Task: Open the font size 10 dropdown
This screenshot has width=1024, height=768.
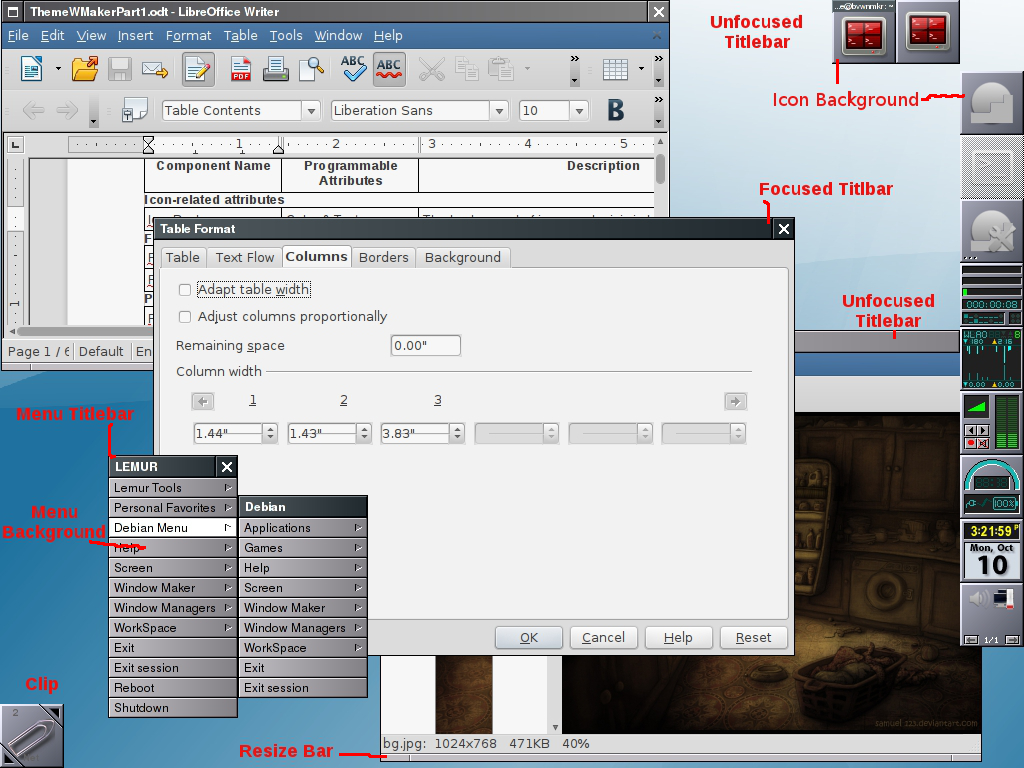Action: coord(579,111)
